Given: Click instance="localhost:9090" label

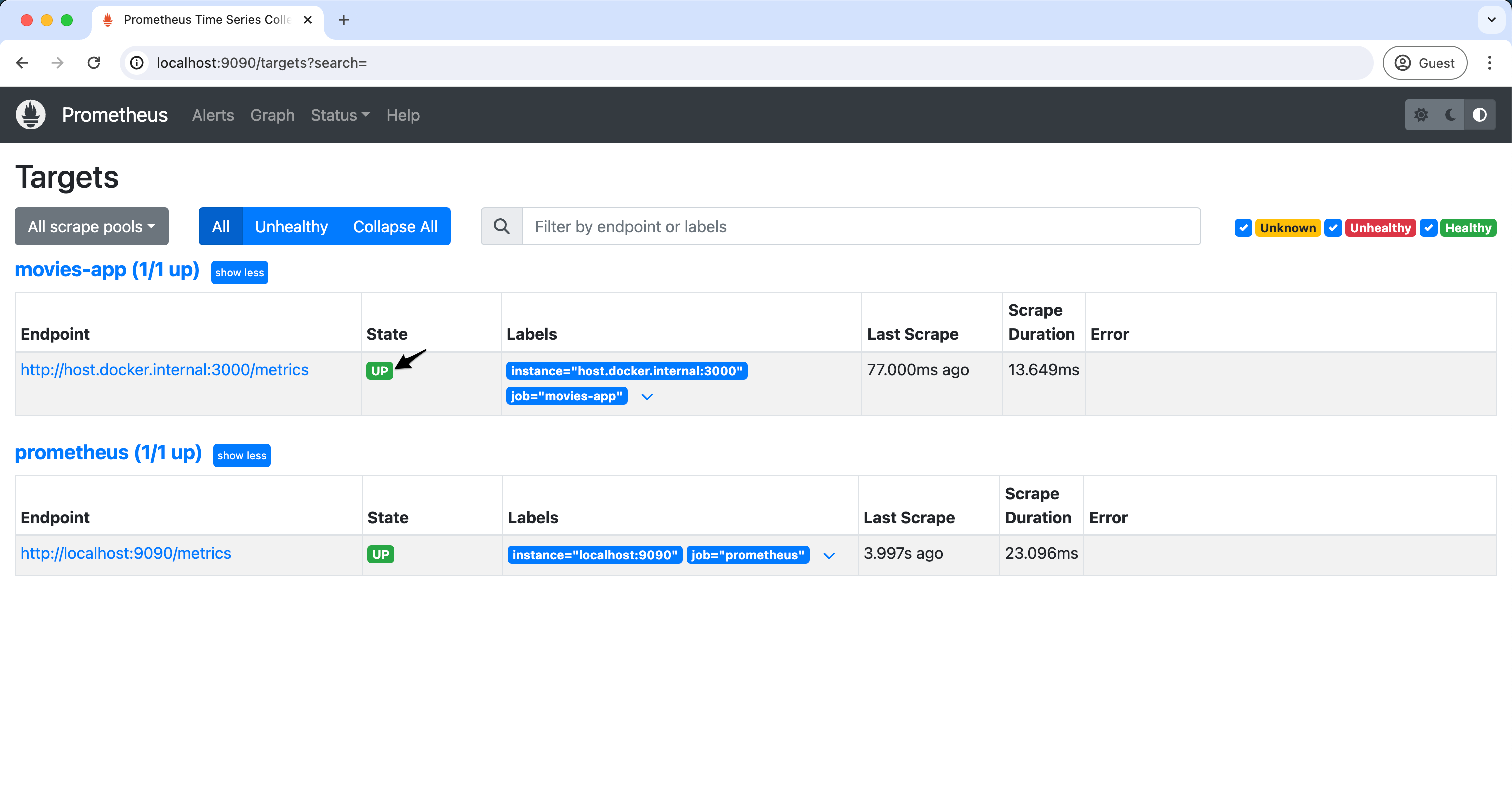Looking at the screenshot, I should coord(595,555).
